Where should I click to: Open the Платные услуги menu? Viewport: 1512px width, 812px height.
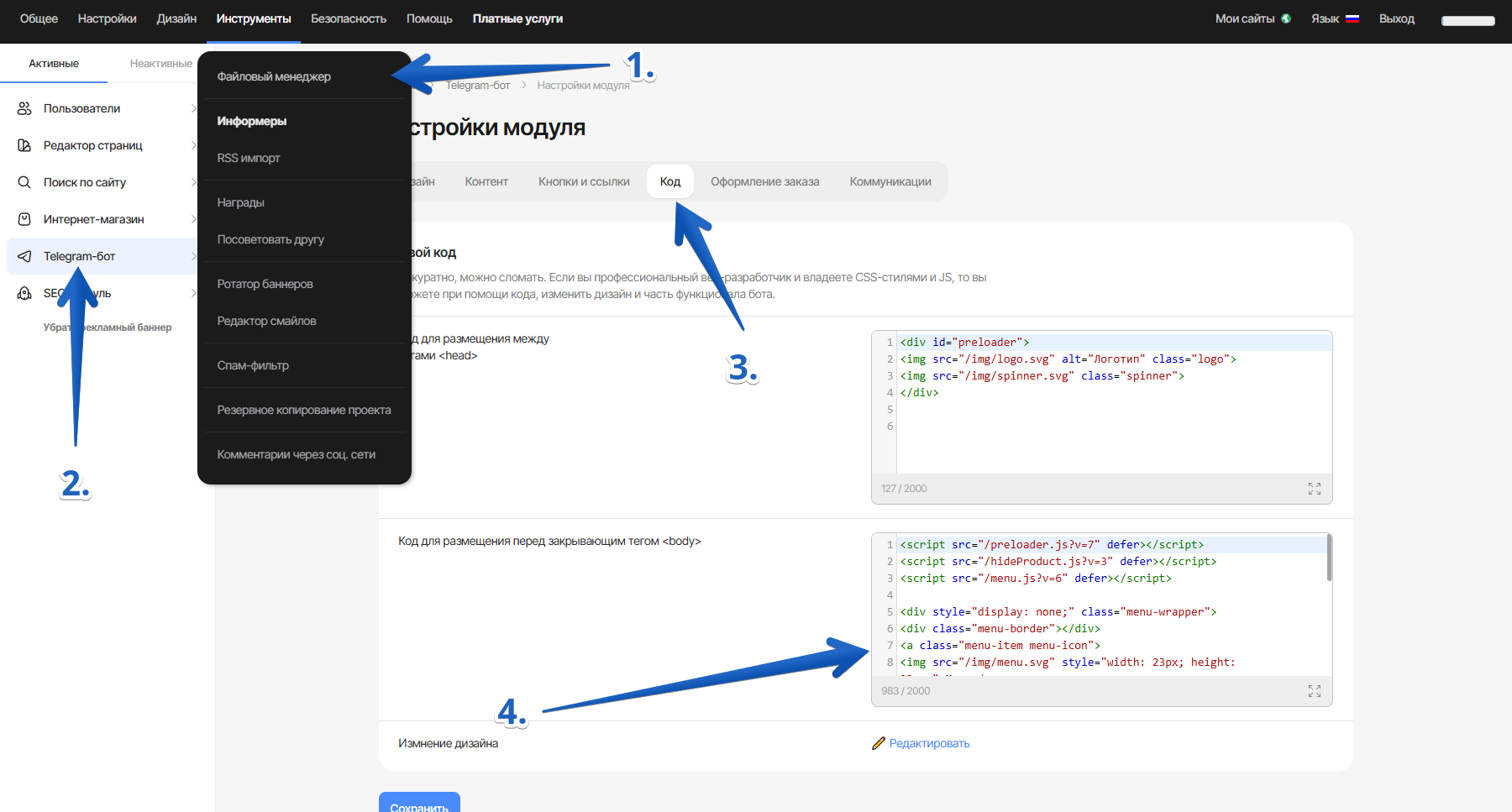[x=517, y=18]
